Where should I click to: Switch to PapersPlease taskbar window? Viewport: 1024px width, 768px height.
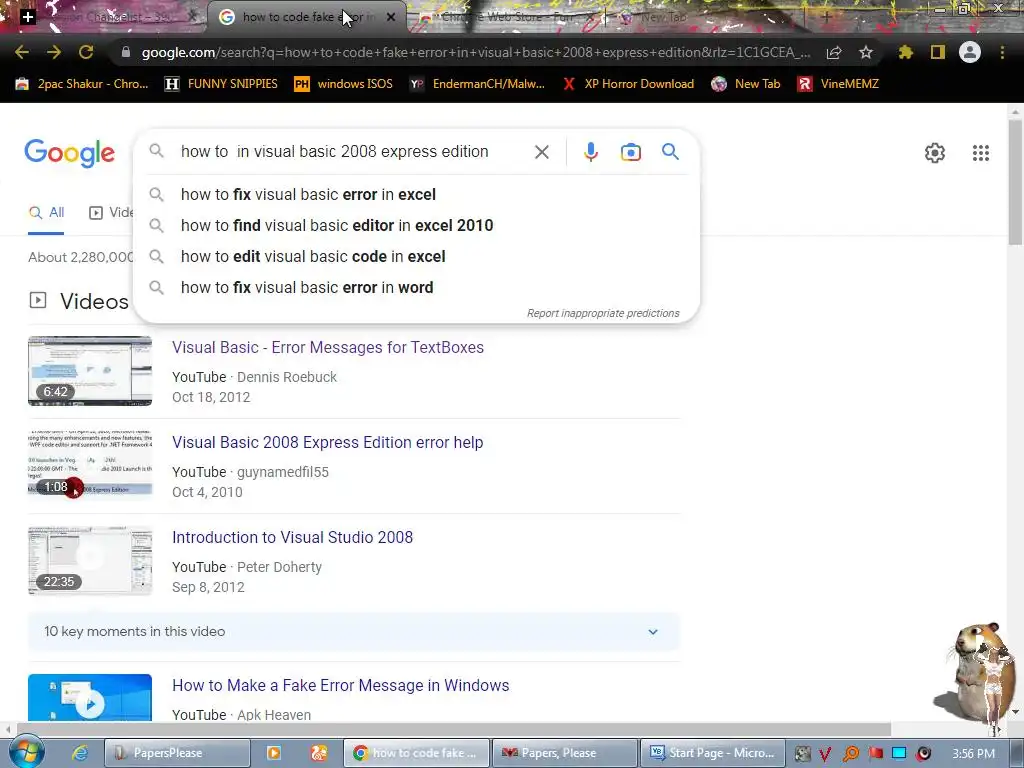[178, 753]
